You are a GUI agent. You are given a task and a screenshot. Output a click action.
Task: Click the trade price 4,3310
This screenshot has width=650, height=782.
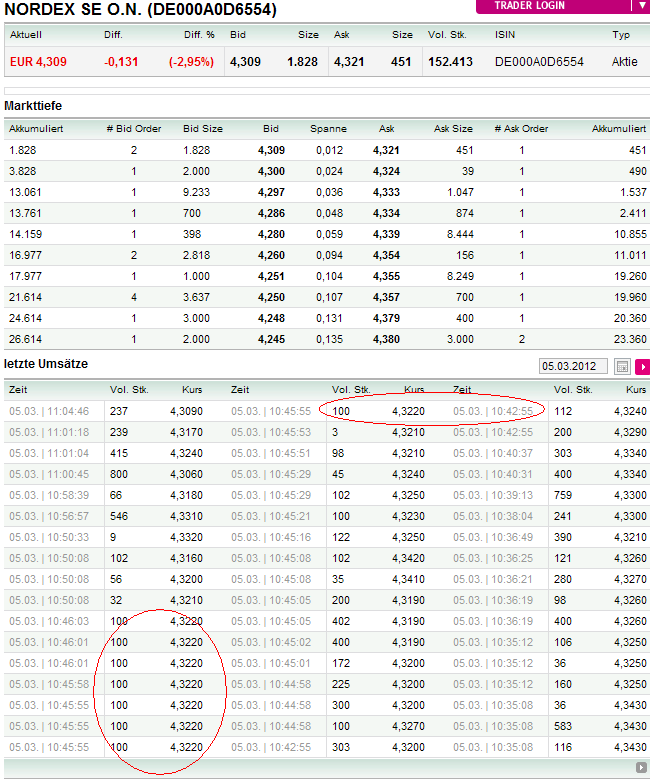tap(187, 516)
